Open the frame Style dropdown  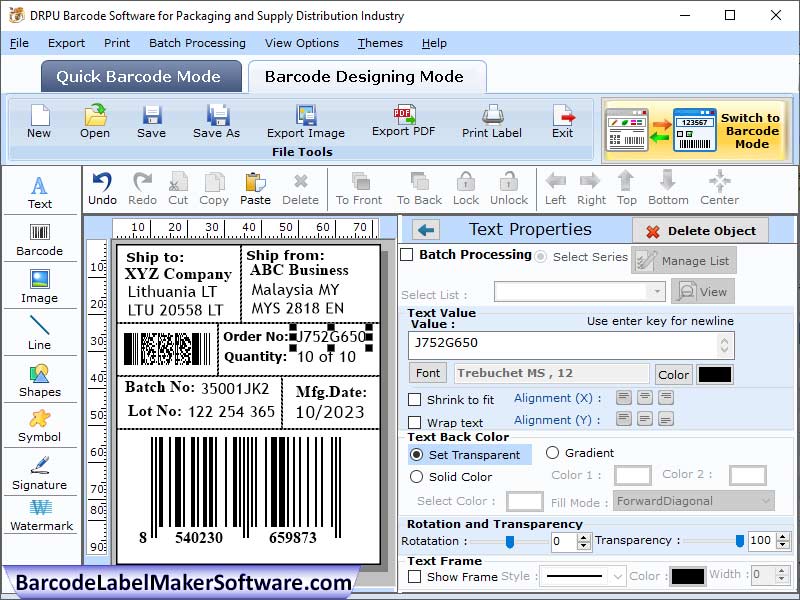pos(582,575)
